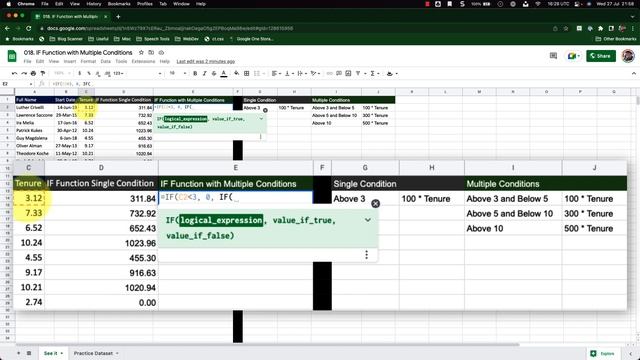This screenshot has height=360, width=640.
Task: Open the Apple menu
Action: click(8, 4)
